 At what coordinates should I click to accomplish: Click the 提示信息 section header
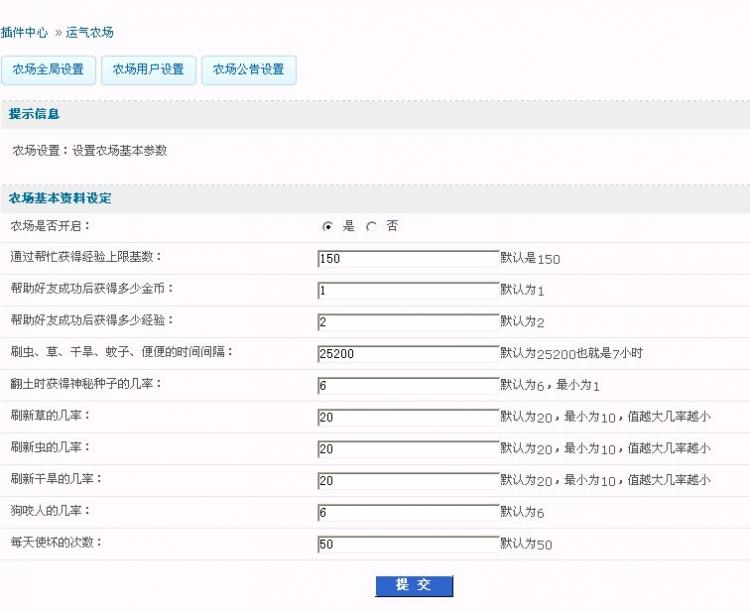(34, 114)
